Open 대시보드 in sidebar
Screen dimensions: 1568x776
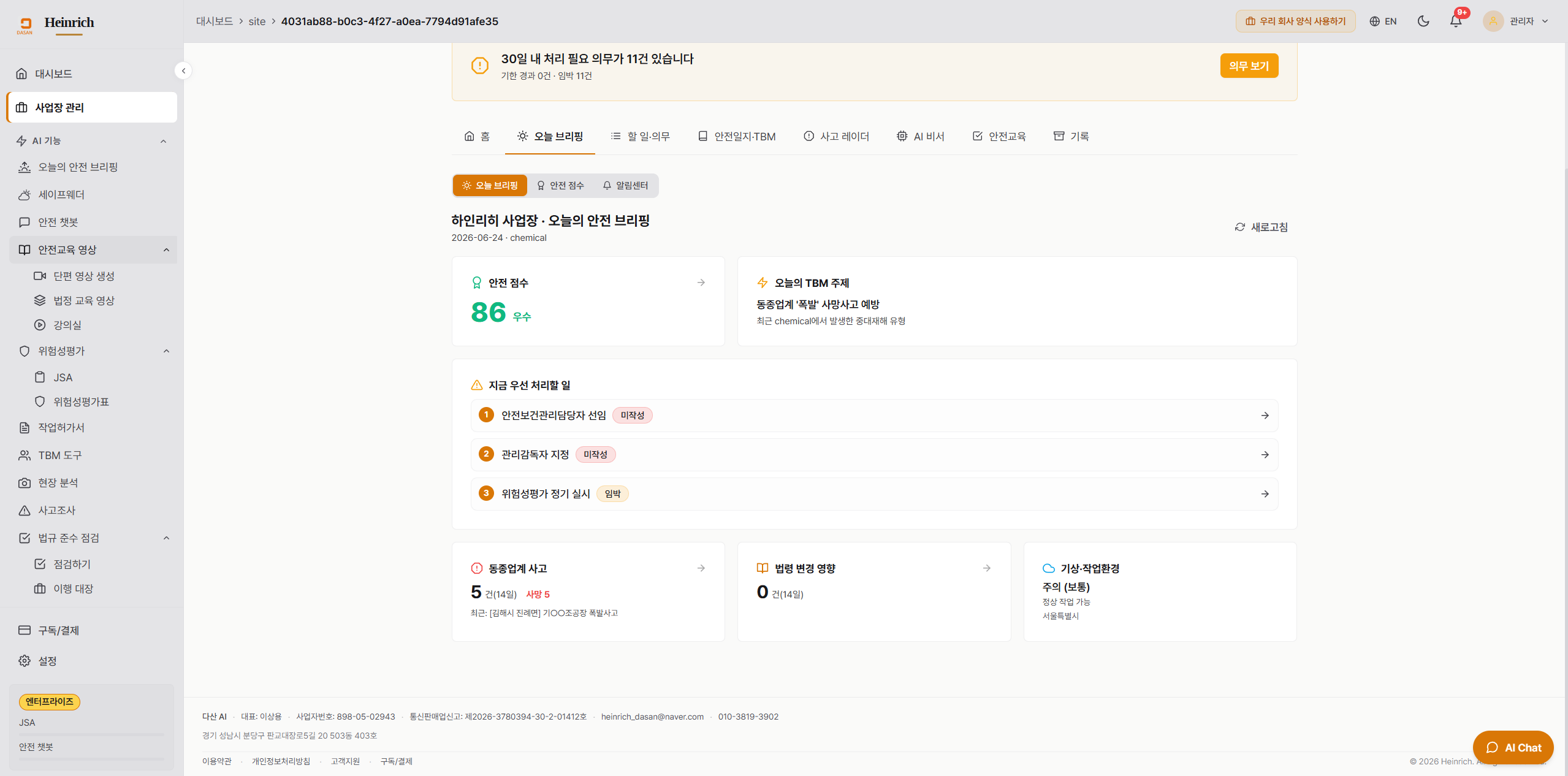(92, 74)
